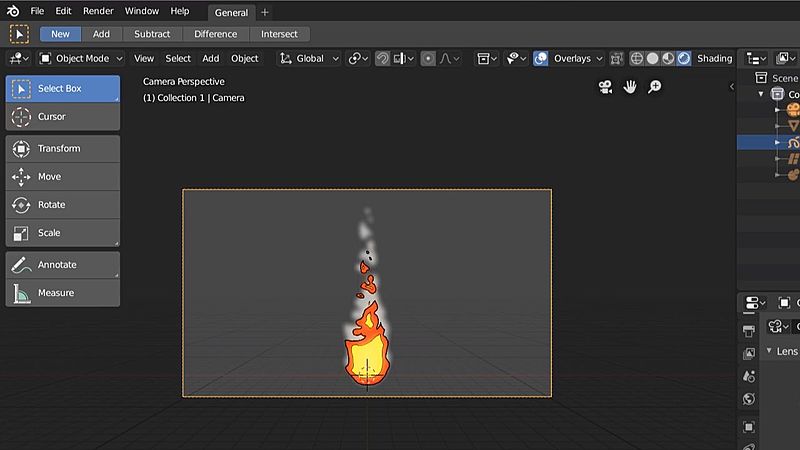Activate the Rotate tool

[63, 205]
